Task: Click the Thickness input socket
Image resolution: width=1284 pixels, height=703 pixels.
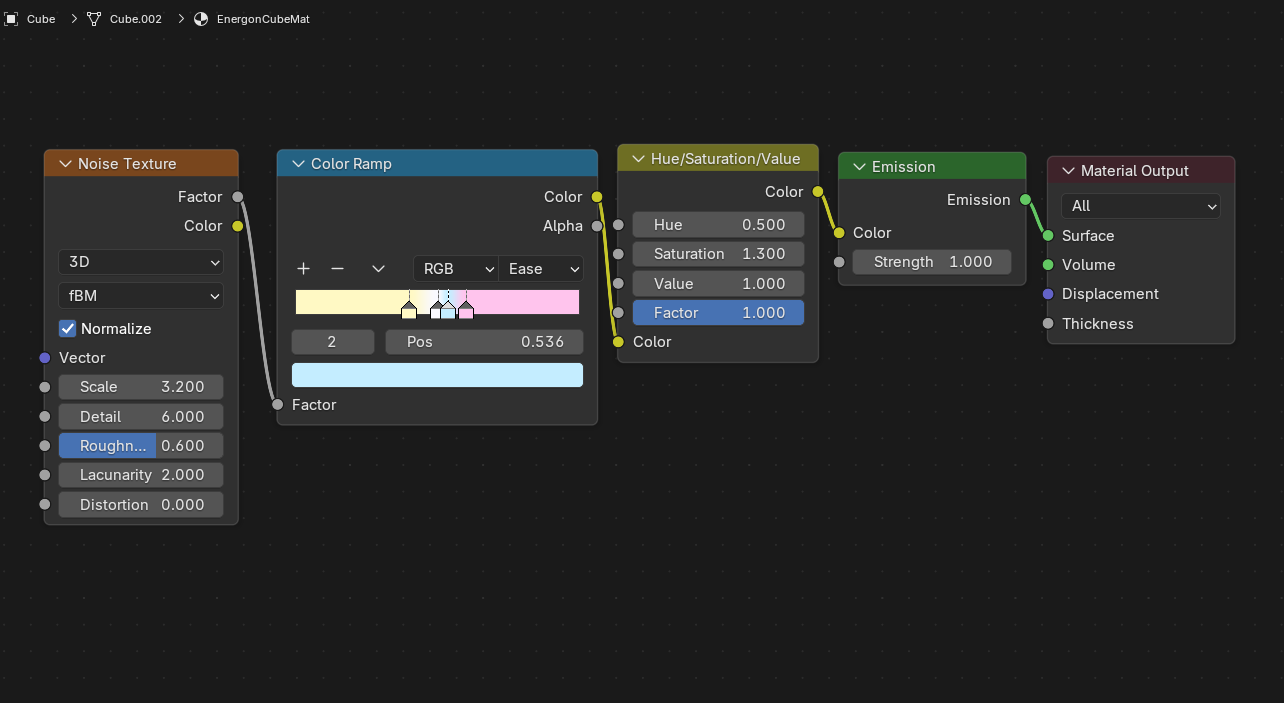Action: tap(1047, 324)
